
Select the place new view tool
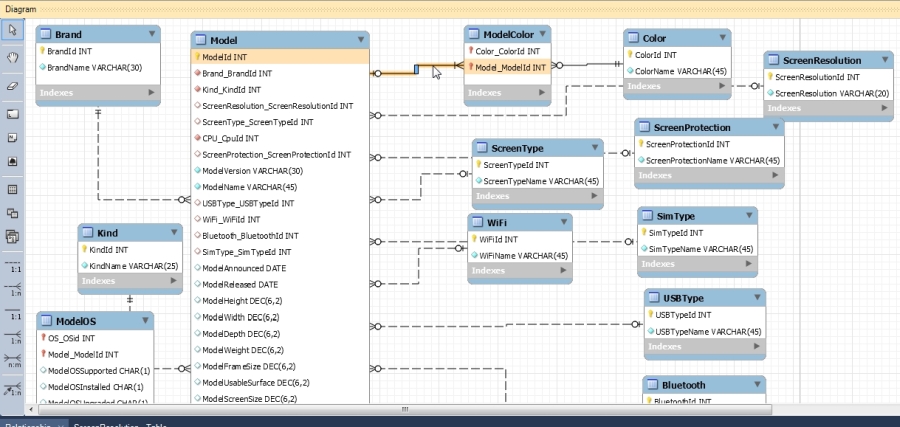pos(13,213)
